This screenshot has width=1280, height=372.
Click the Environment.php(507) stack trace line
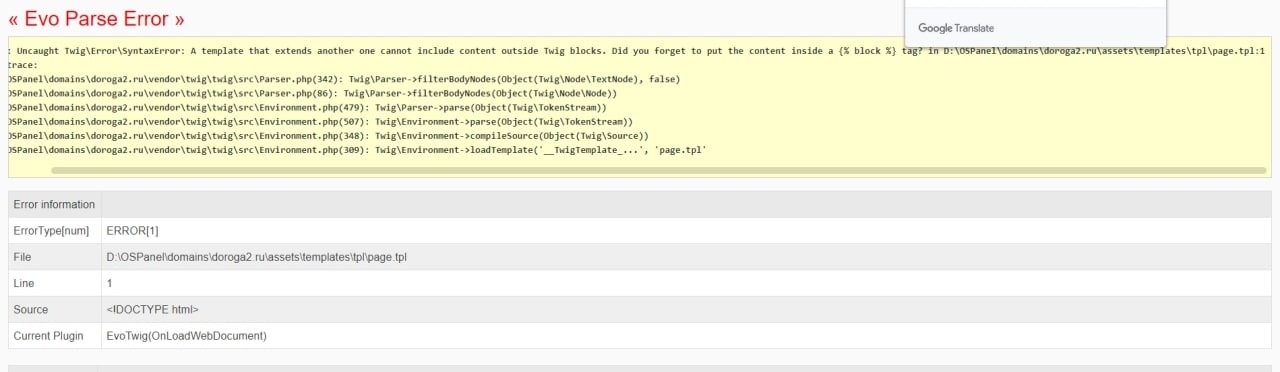click(320, 121)
